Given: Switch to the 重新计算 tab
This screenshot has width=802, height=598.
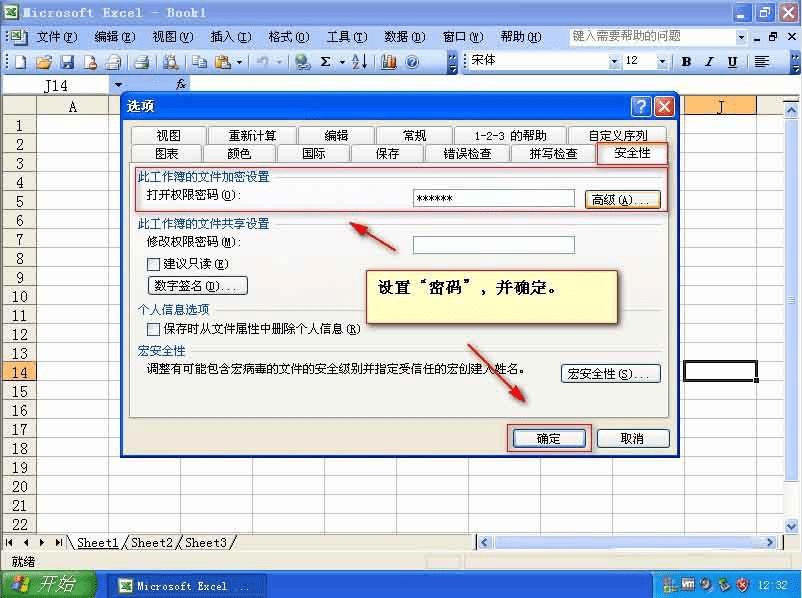Looking at the screenshot, I should 252,136.
